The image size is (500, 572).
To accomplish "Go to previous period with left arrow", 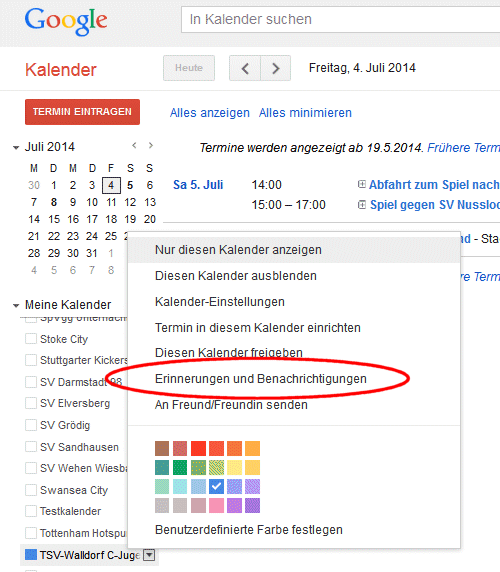I will click(x=245, y=68).
